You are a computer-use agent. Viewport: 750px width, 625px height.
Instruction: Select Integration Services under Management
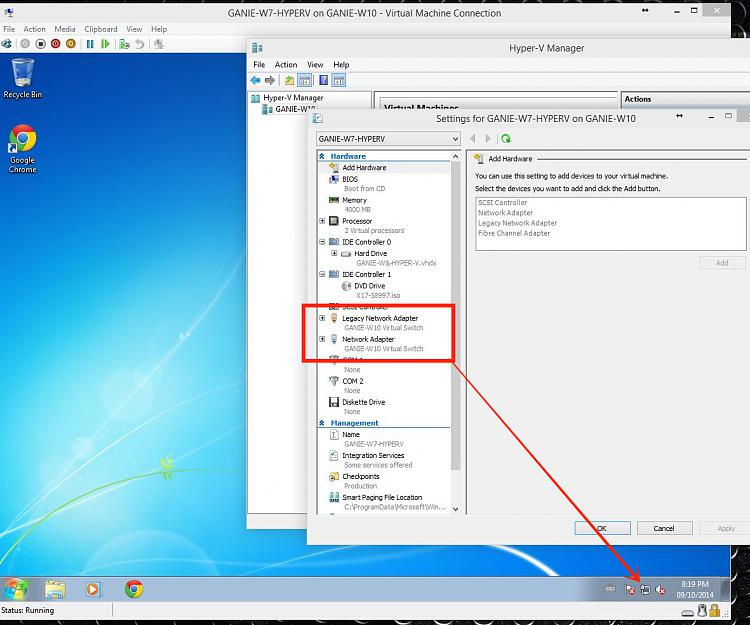click(373, 455)
